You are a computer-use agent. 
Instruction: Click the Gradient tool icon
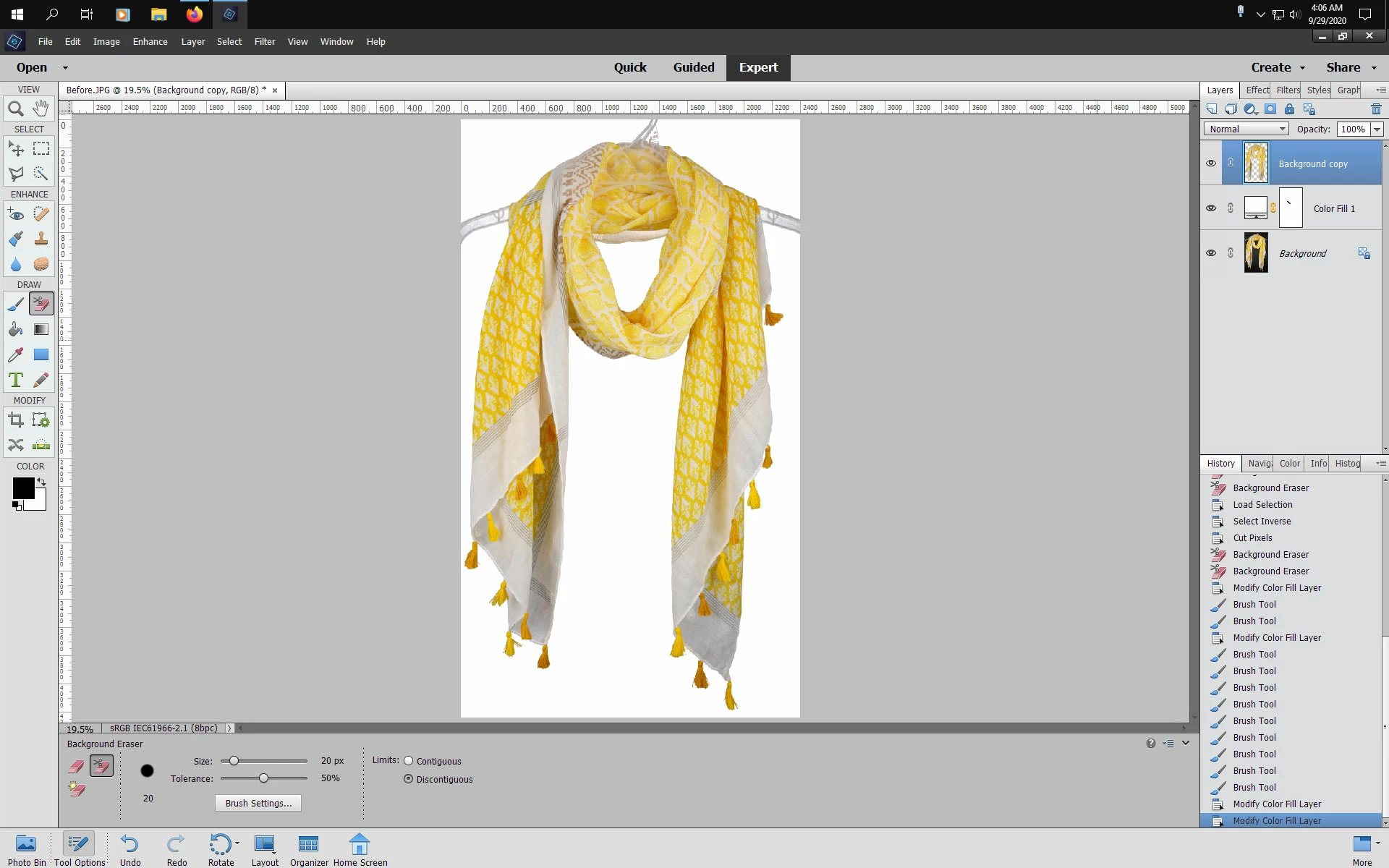coord(41,330)
